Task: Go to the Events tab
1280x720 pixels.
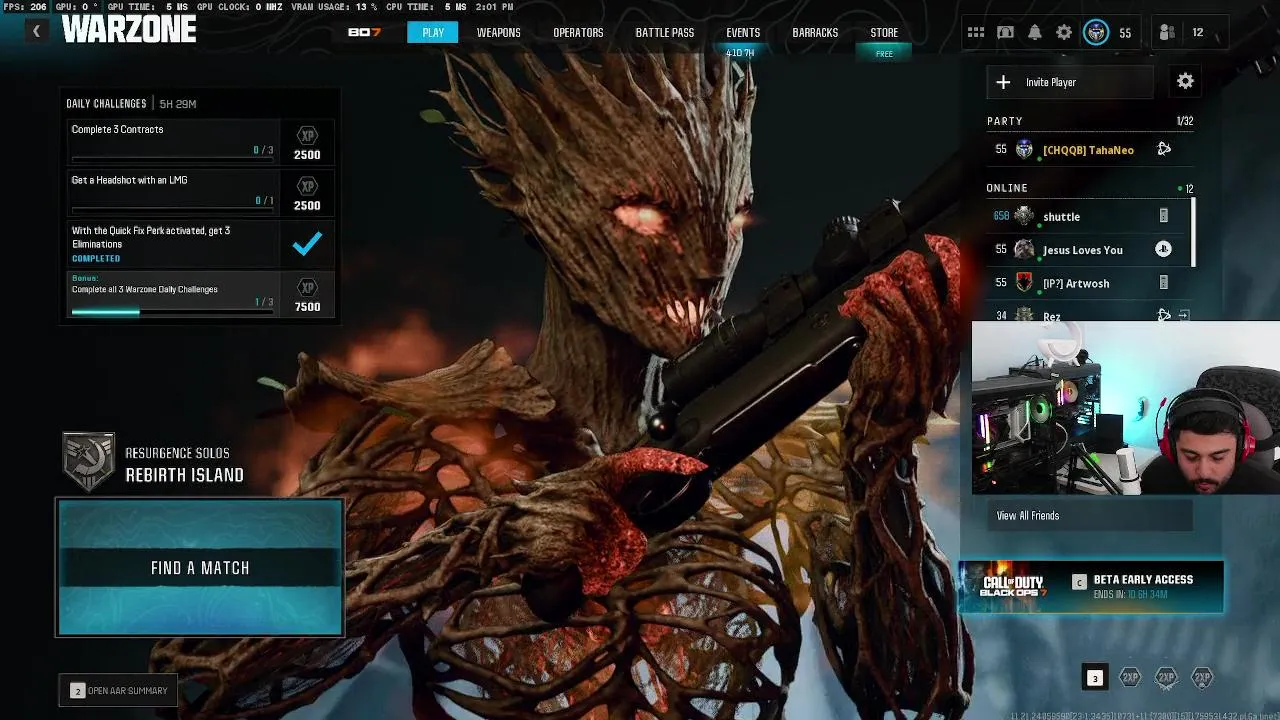Action: pyautogui.click(x=743, y=32)
